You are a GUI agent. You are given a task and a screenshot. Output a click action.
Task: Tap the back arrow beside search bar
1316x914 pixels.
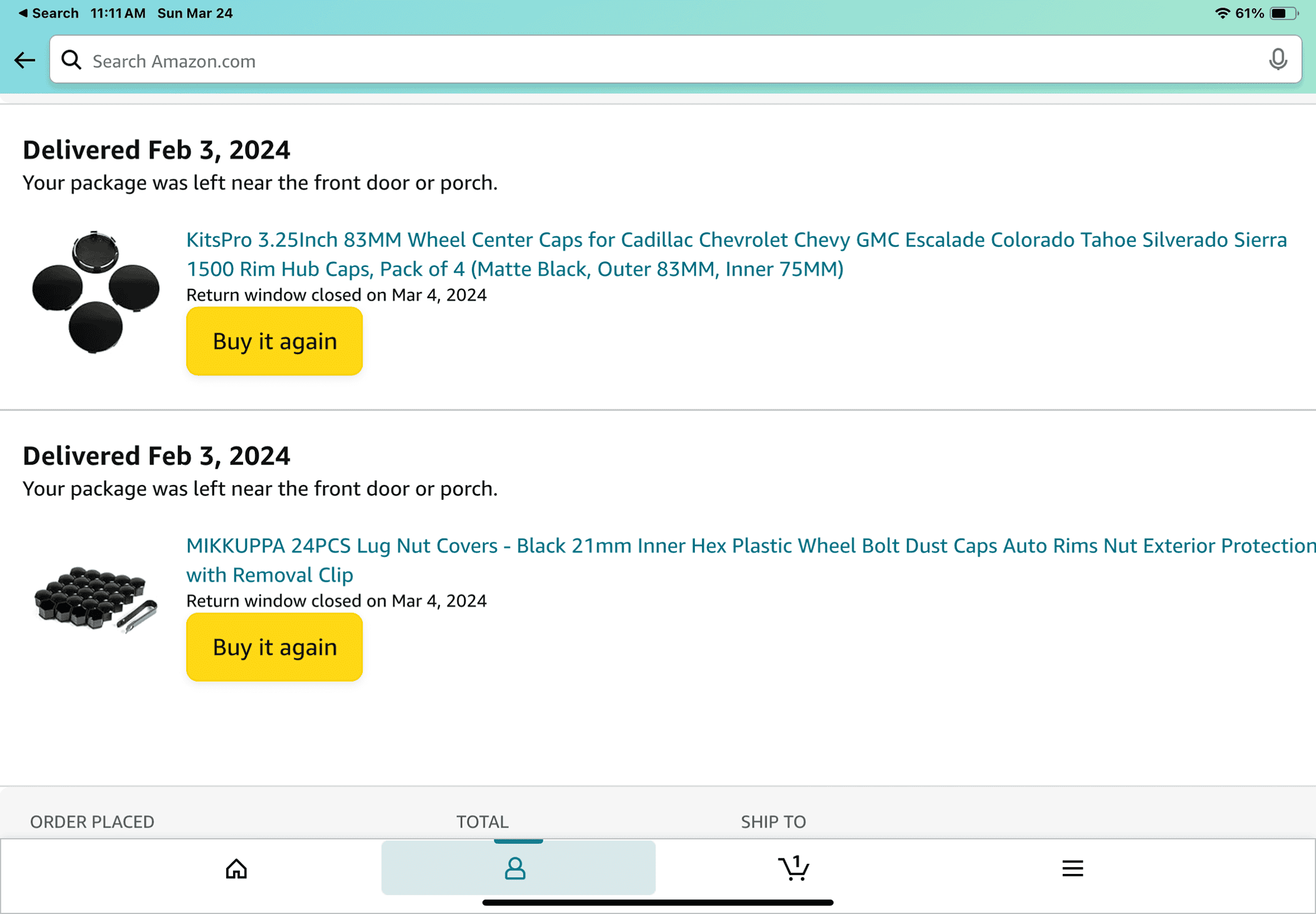pyautogui.click(x=24, y=60)
